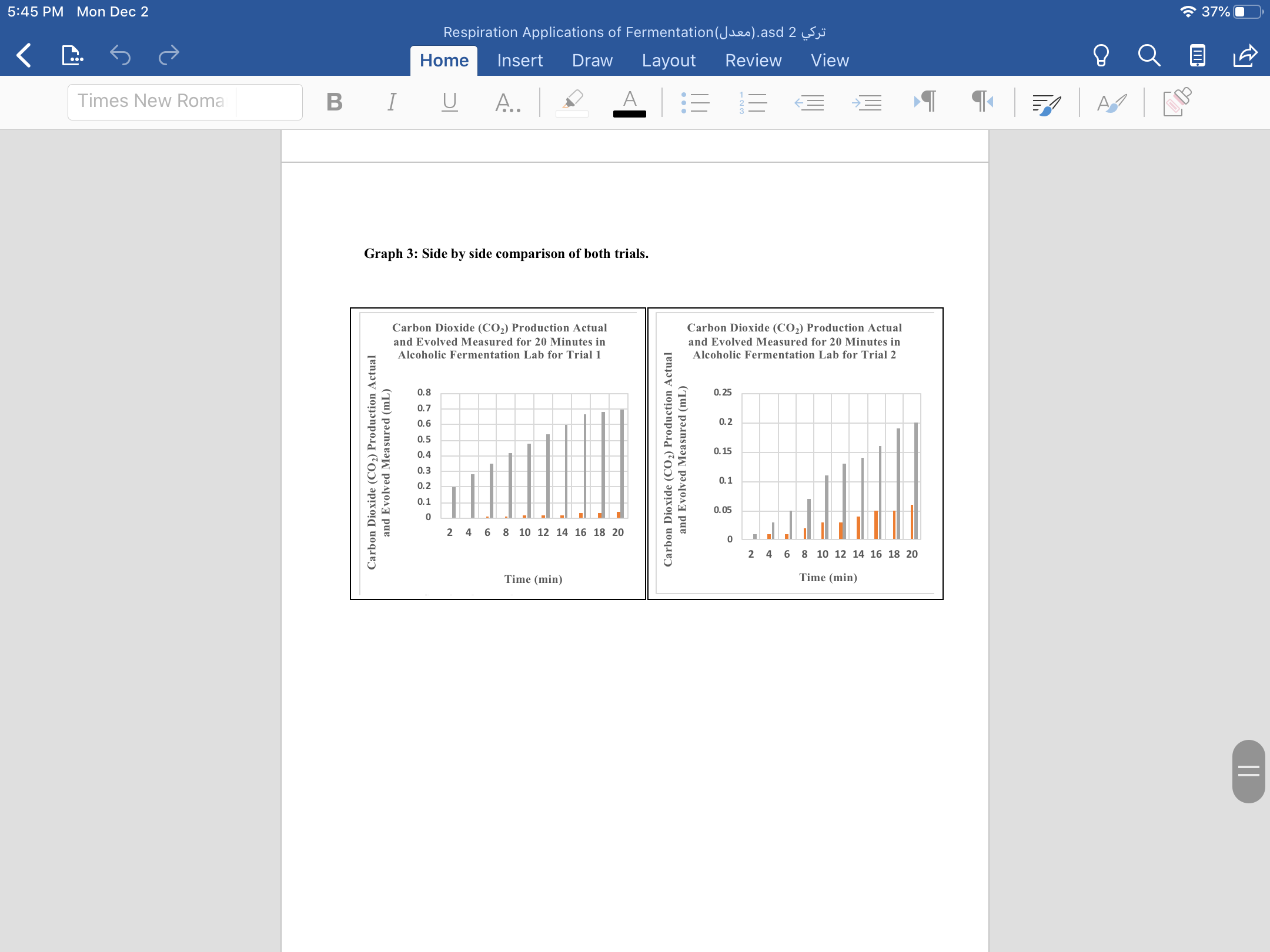Undo the last action

[120, 56]
